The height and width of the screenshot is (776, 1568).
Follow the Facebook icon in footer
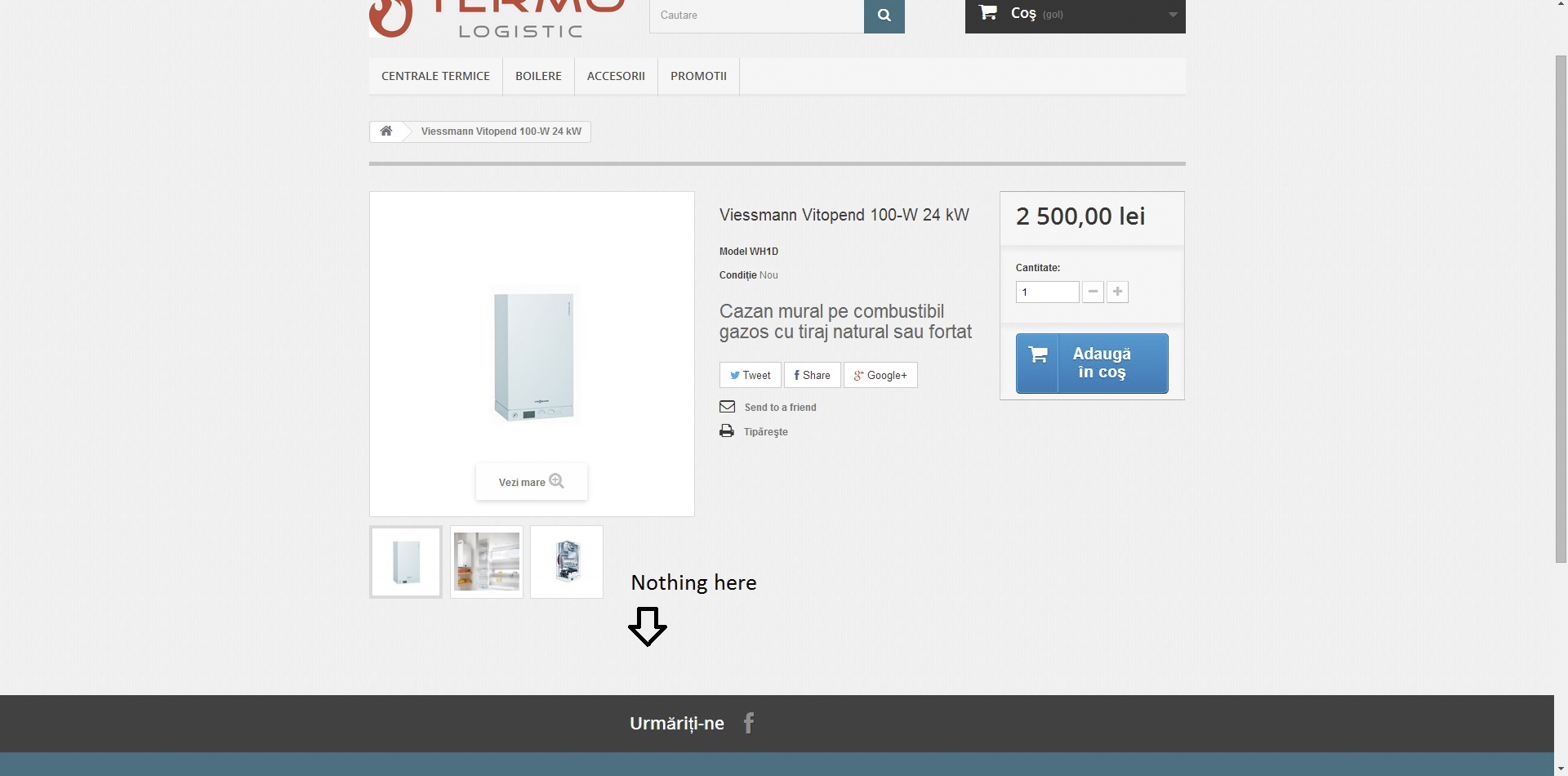[x=749, y=723]
